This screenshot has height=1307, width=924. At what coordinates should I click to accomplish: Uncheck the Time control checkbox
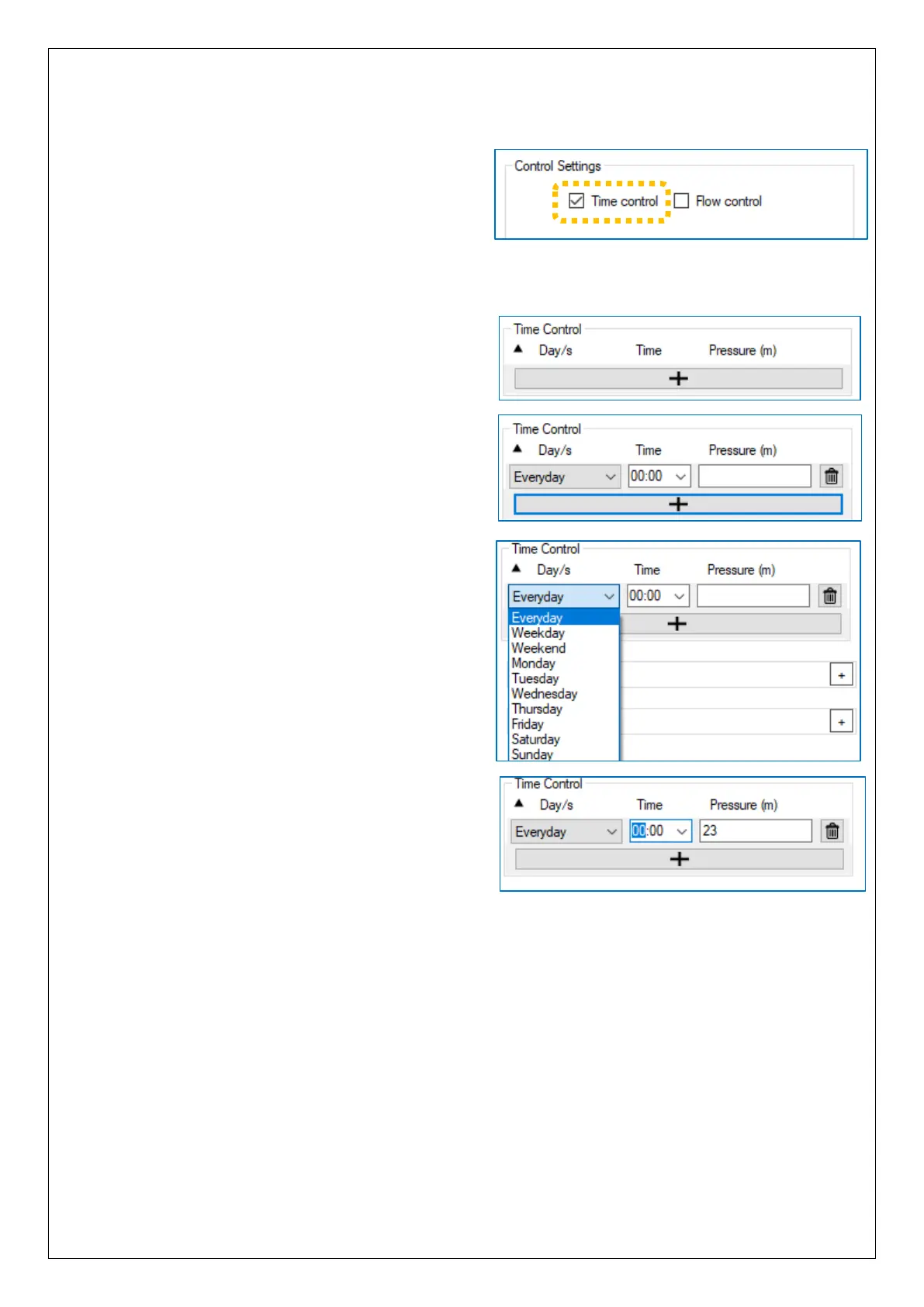tap(576, 201)
